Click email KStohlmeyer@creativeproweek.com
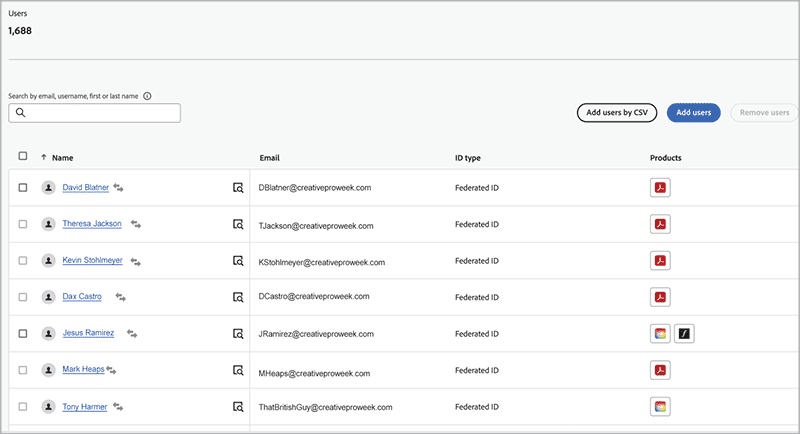The image size is (800, 434). (321, 263)
